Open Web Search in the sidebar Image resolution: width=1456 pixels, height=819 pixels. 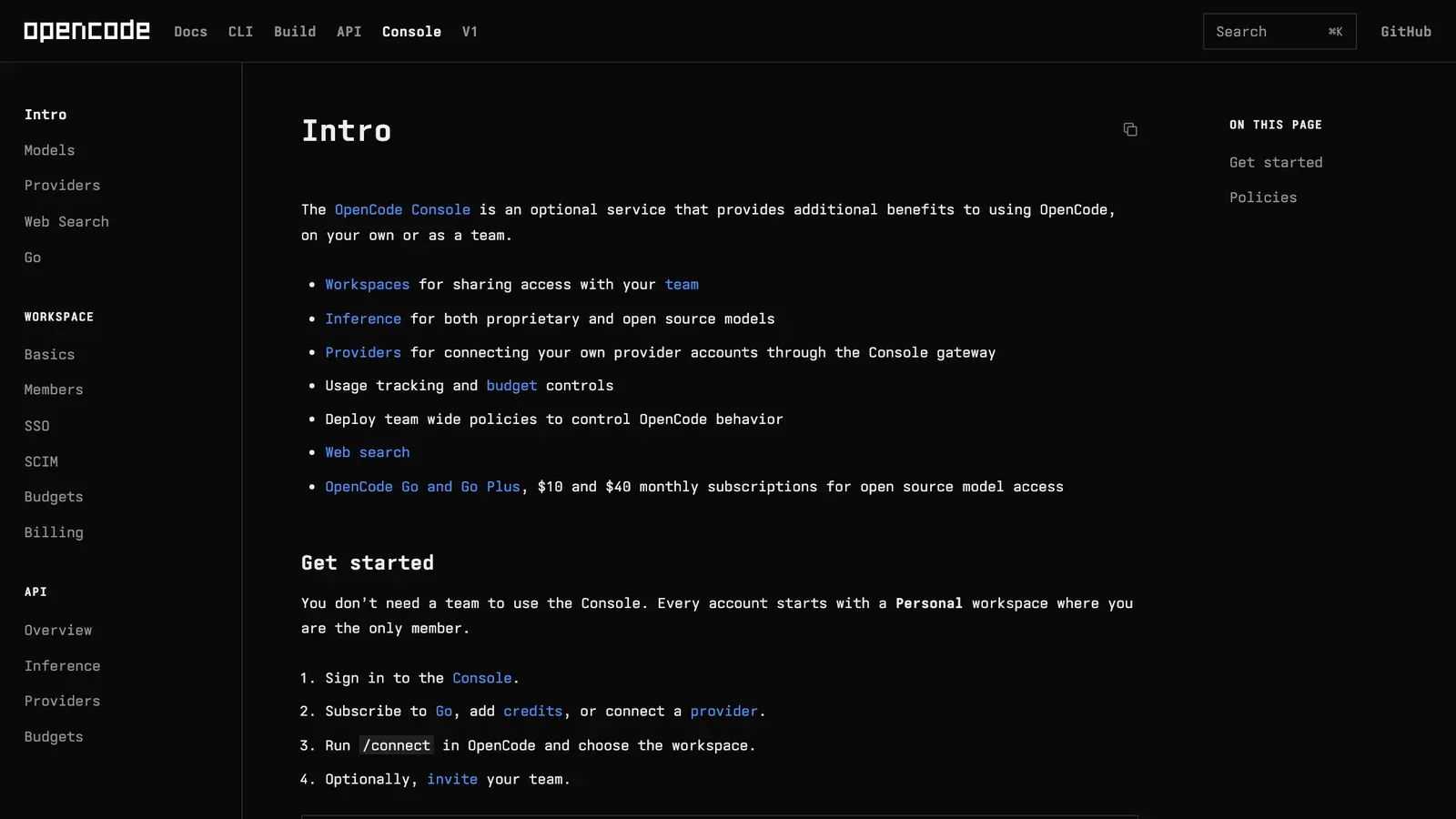click(x=66, y=222)
